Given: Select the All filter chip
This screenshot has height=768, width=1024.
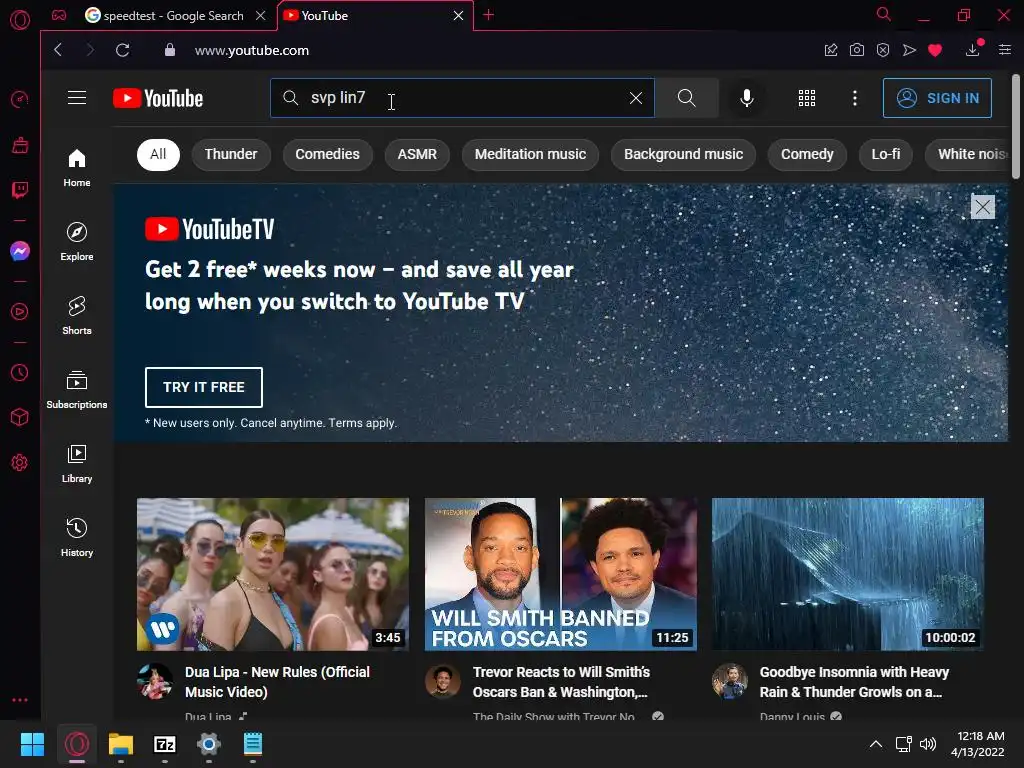Looking at the screenshot, I should [x=158, y=154].
